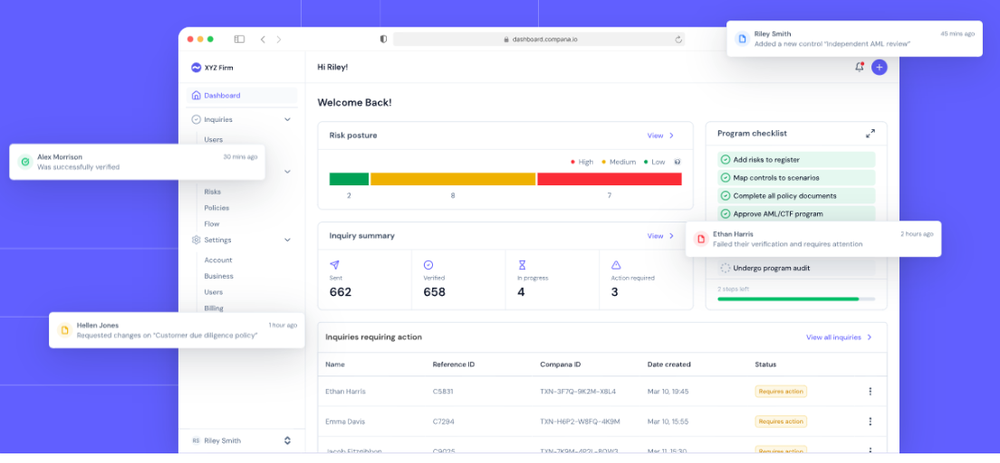This screenshot has height=463, width=1000.
Task: Click the yellow Medium risk bar segment
Action: point(453,179)
